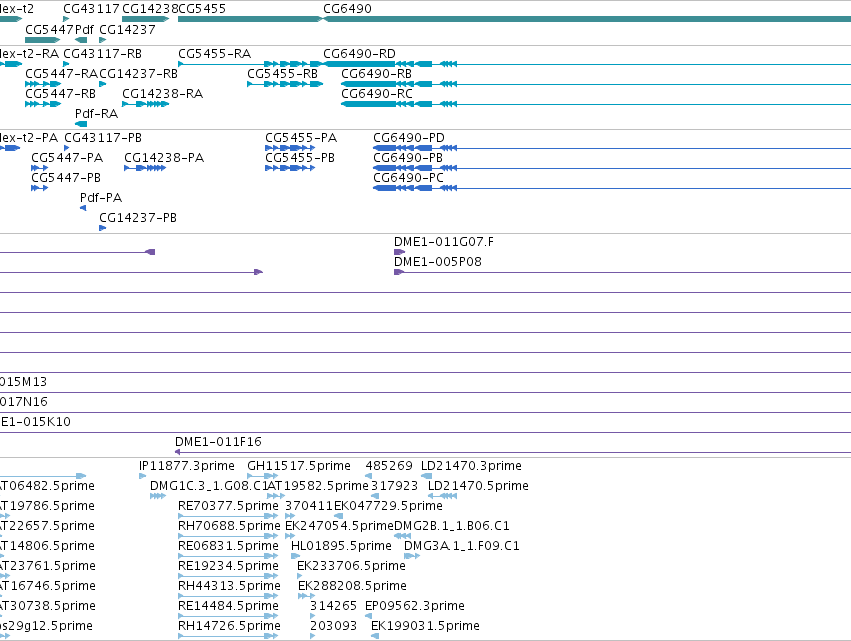Select feature 317923
This screenshot has height=641, width=851.
point(395,486)
